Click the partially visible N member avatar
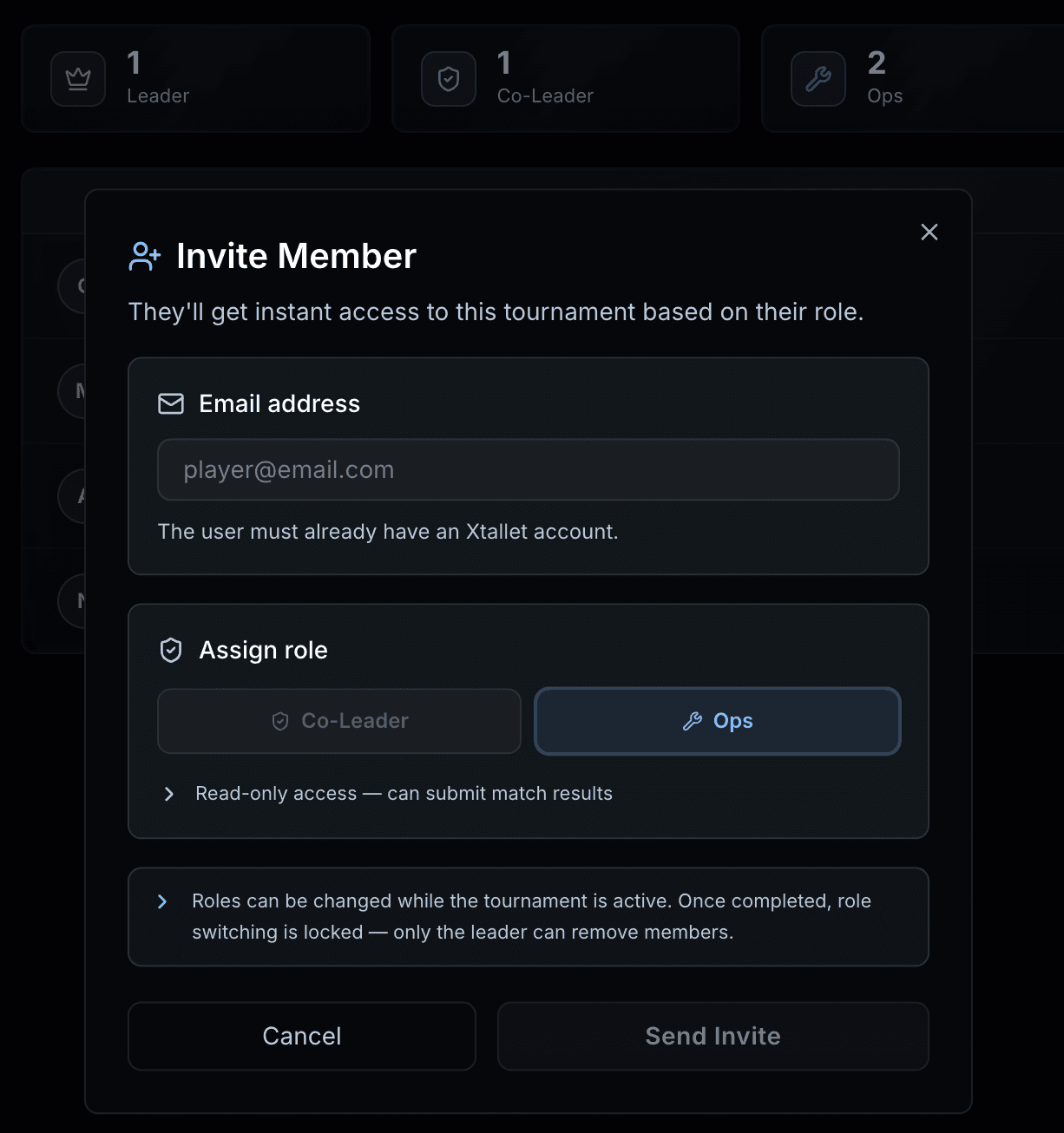This screenshot has width=1064, height=1133. (x=74, y=600)
